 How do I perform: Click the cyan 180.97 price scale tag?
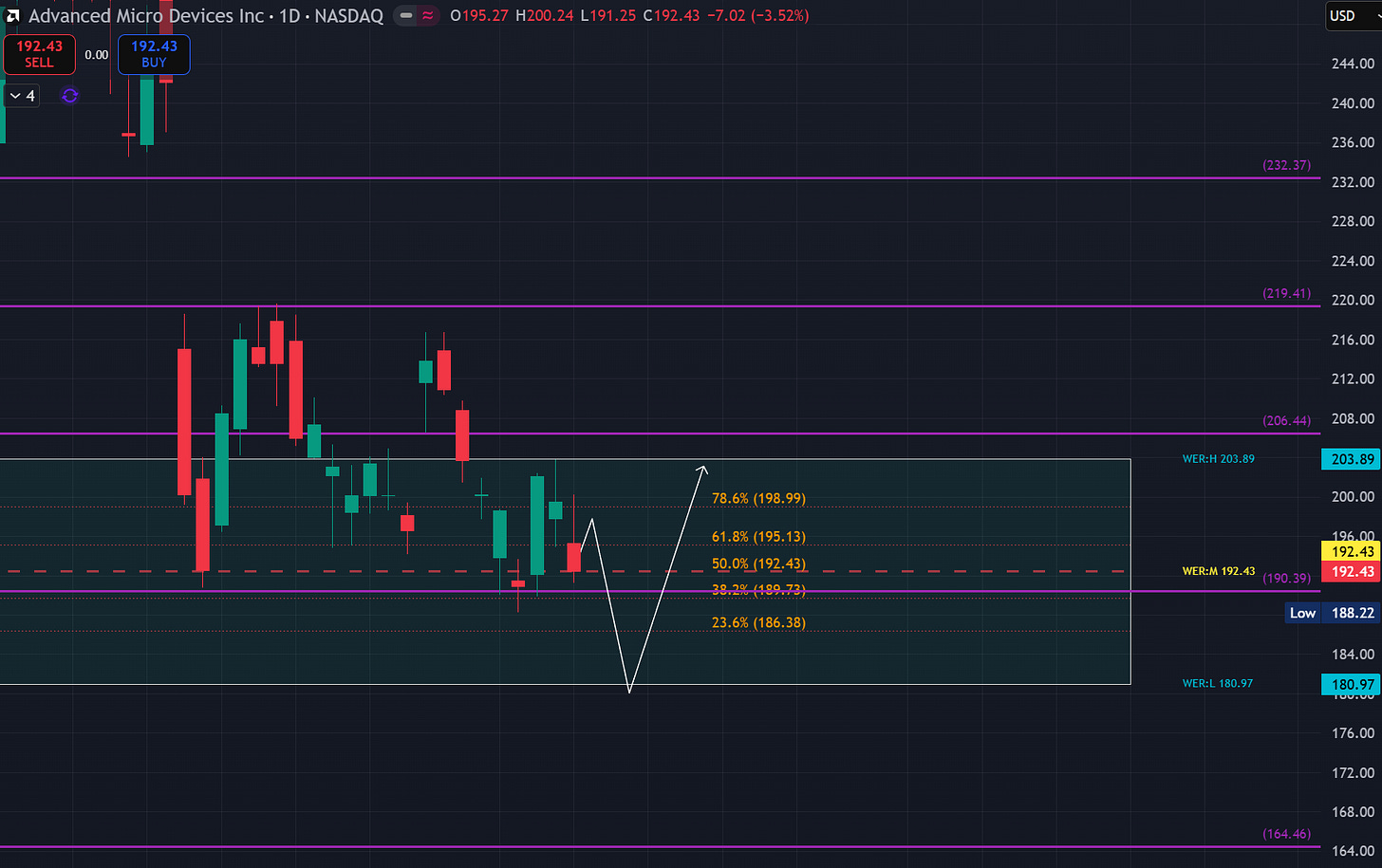point(1352,684)
